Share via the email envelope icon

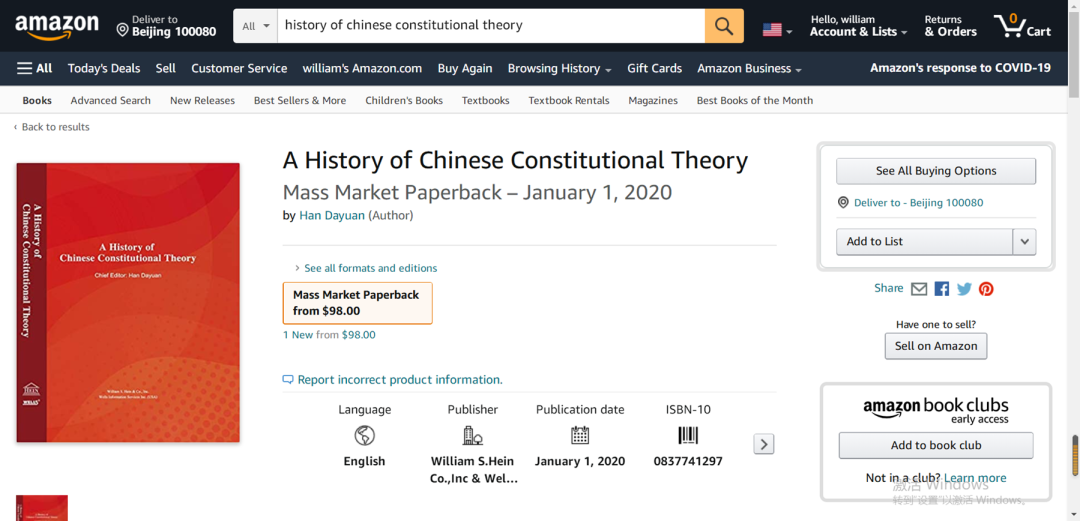coord(919,289)
